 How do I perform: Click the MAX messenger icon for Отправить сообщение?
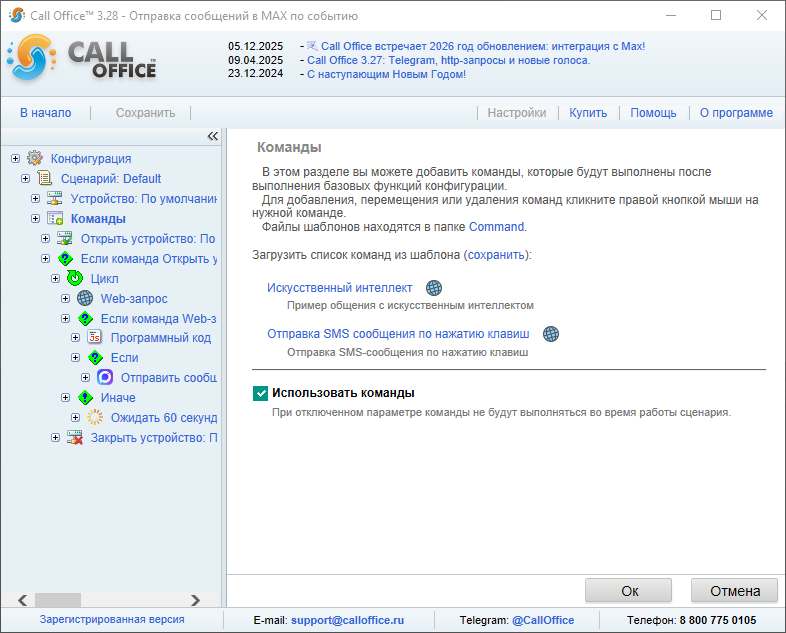[x=105, y=378]
